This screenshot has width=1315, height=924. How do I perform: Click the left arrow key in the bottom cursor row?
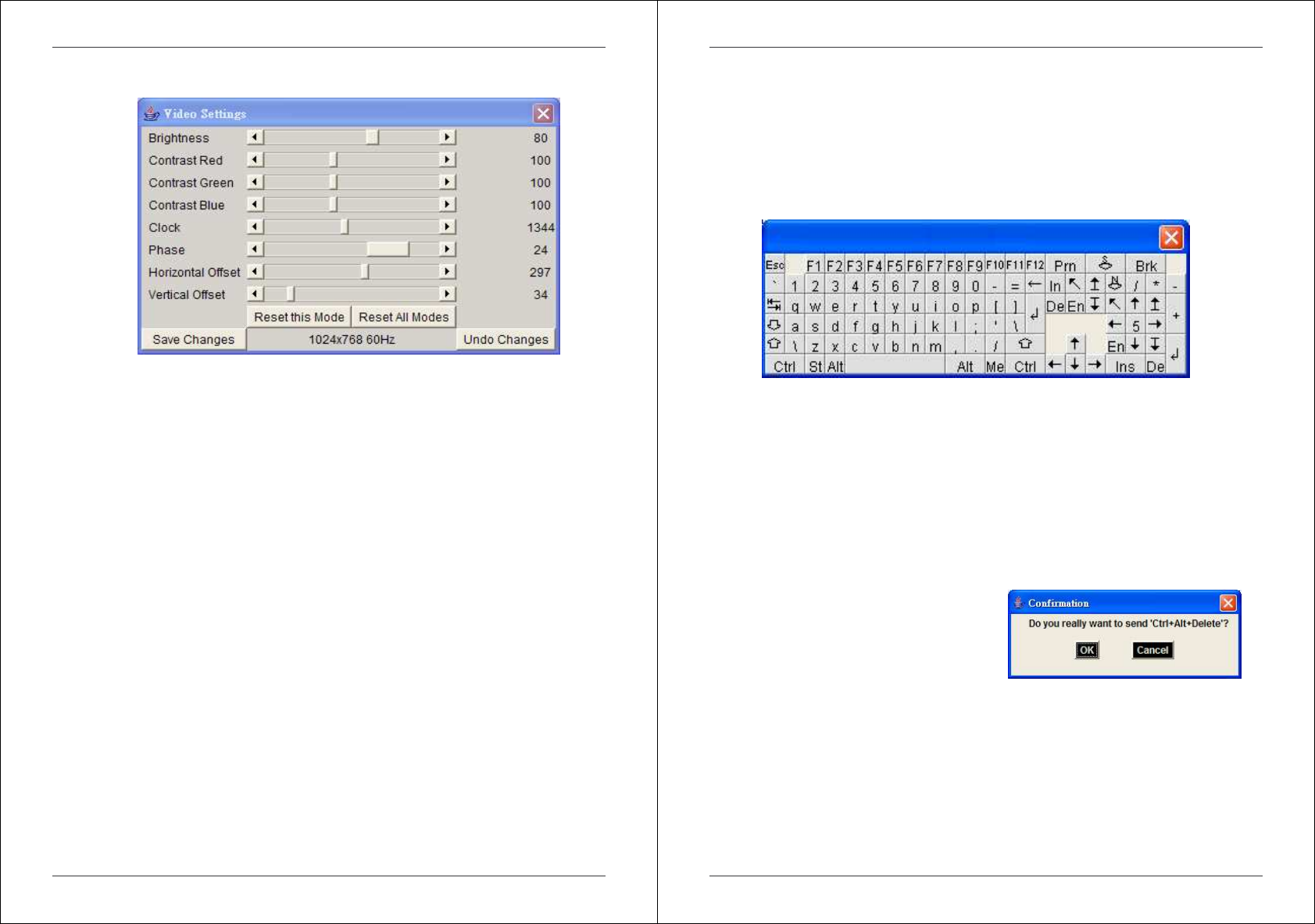pyautogui.click(x=1055, y=365)
